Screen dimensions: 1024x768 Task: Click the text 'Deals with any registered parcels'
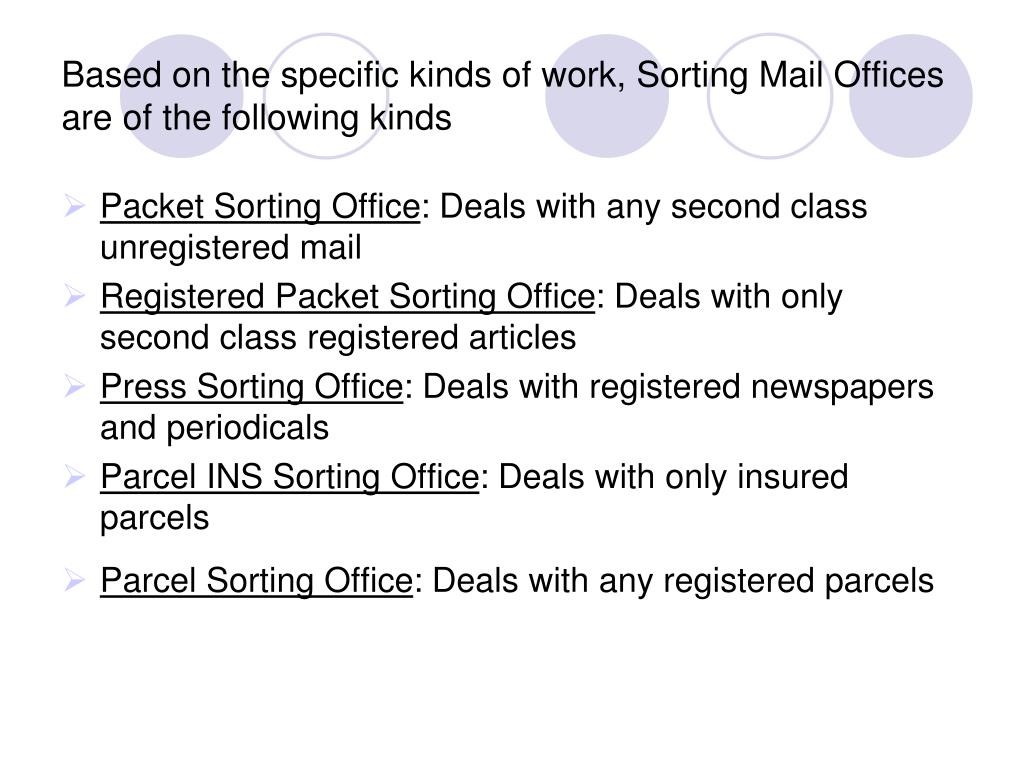tap(683, 581)
